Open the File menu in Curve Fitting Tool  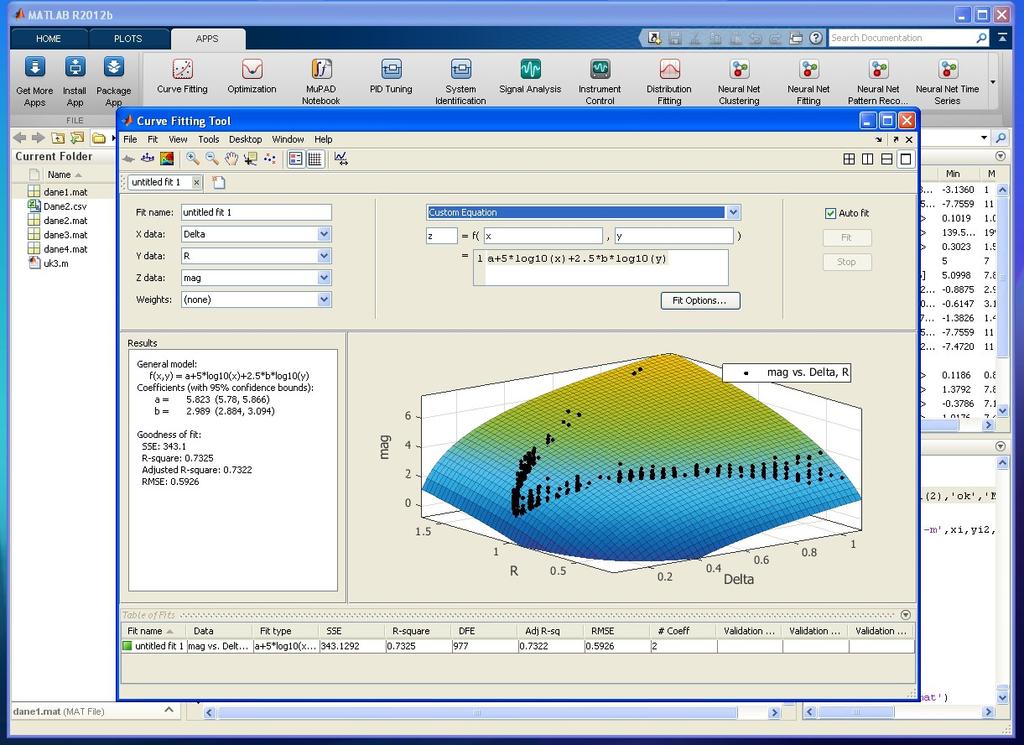point(130,139)
